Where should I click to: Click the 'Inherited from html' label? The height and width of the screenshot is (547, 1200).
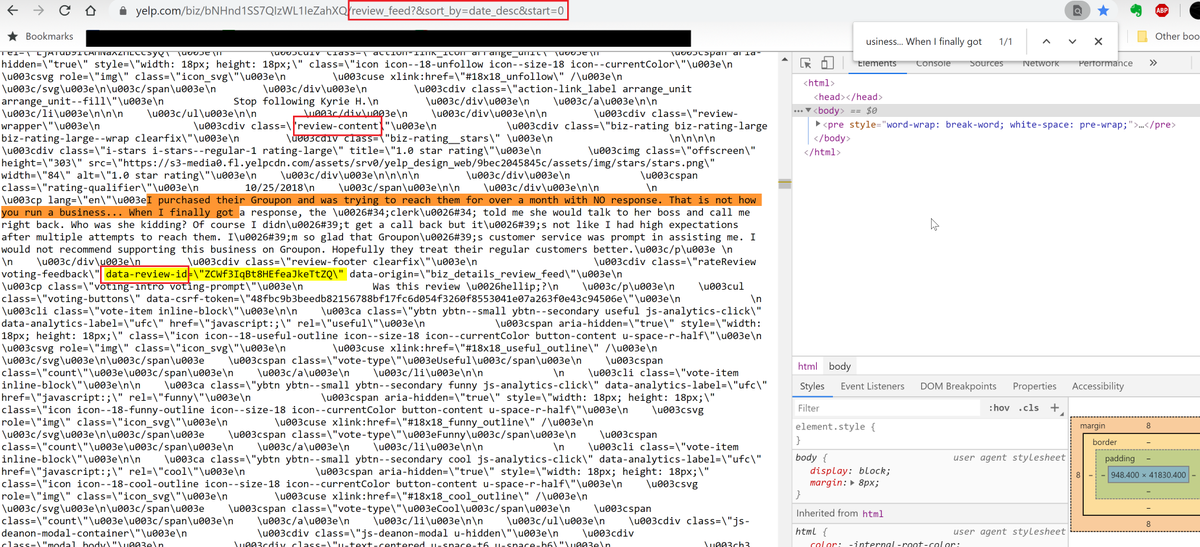(x=839, y=513)
